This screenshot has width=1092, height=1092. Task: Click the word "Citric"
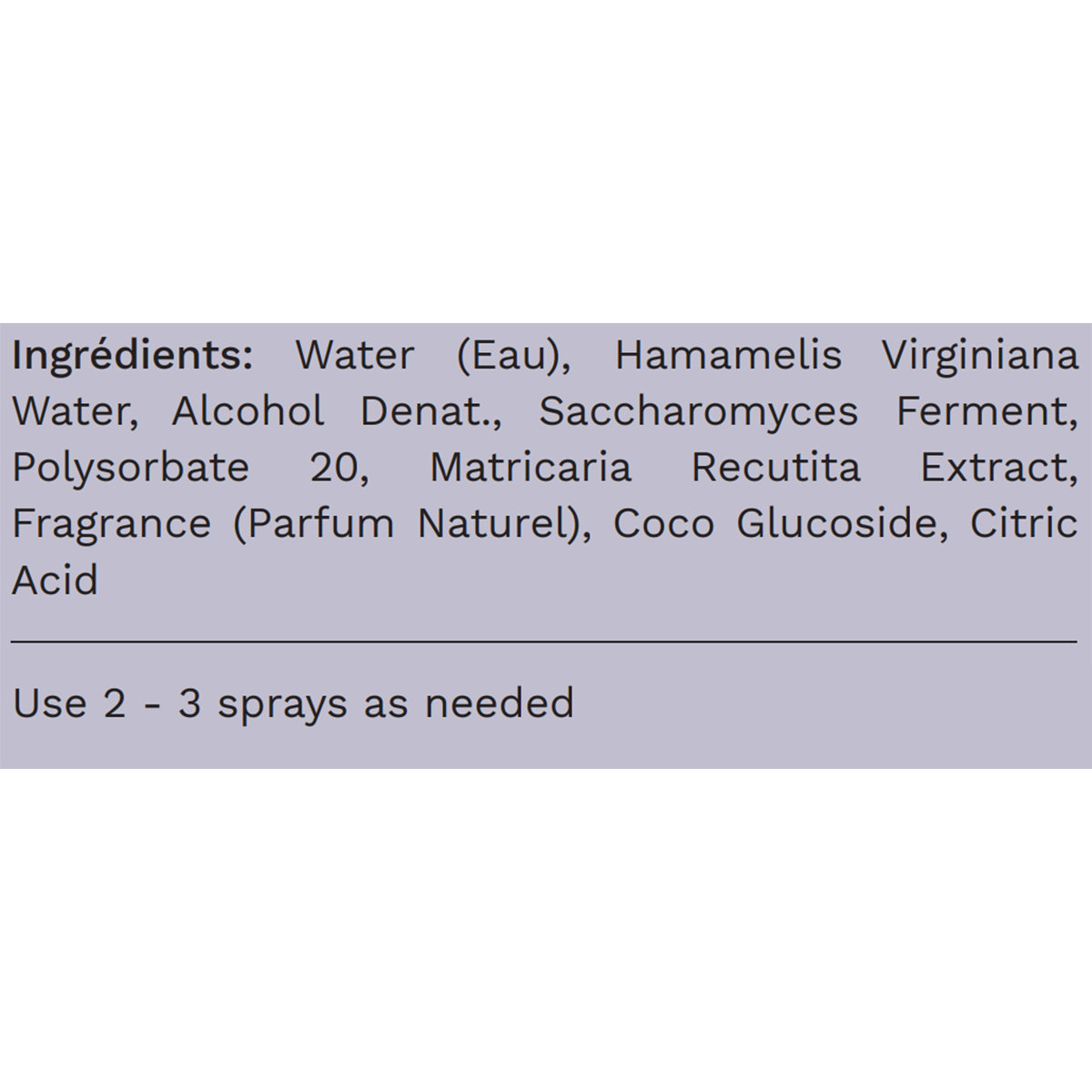point(1024,524)
